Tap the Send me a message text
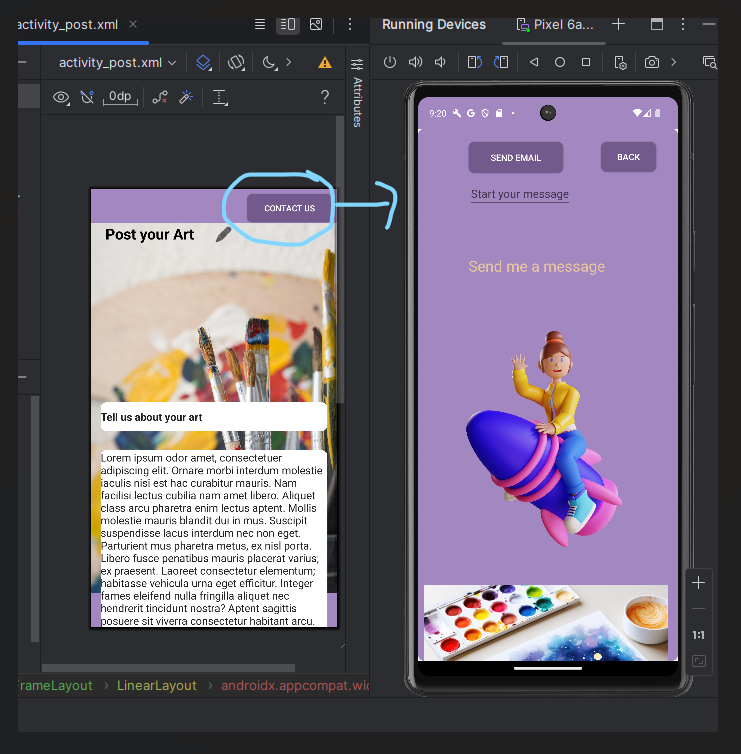 [537, 266]
